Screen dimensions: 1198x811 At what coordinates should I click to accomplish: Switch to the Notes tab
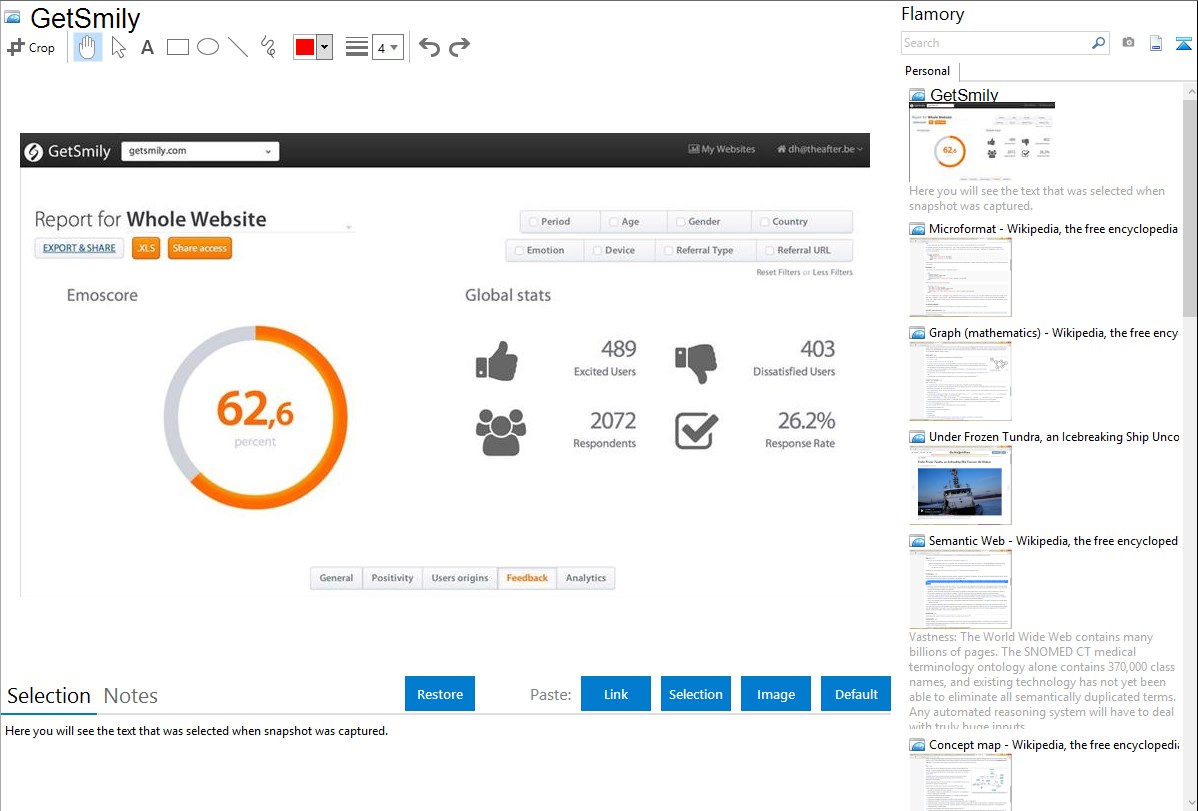click(131, 696)
